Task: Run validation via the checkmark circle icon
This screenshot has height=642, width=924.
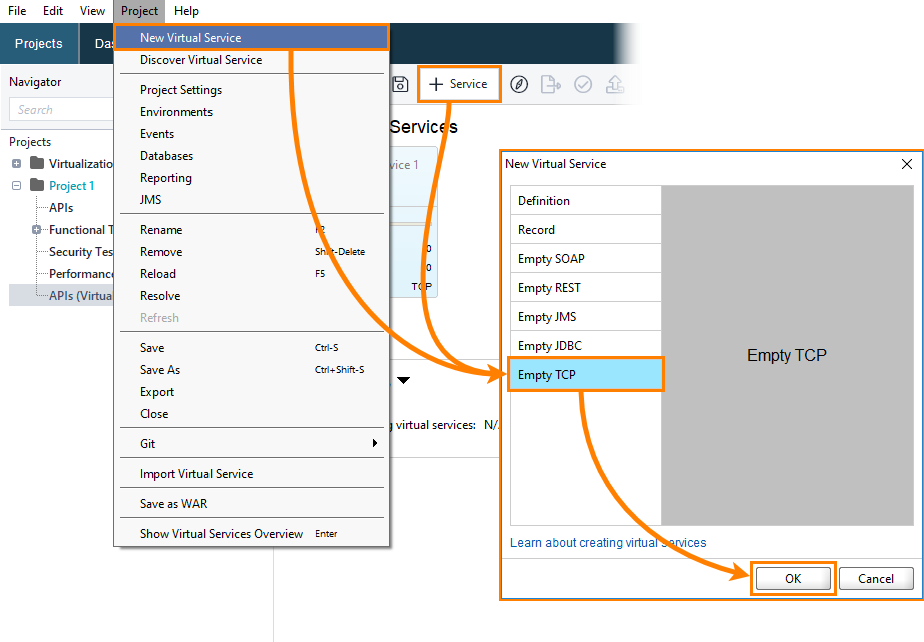Action: 583,84
